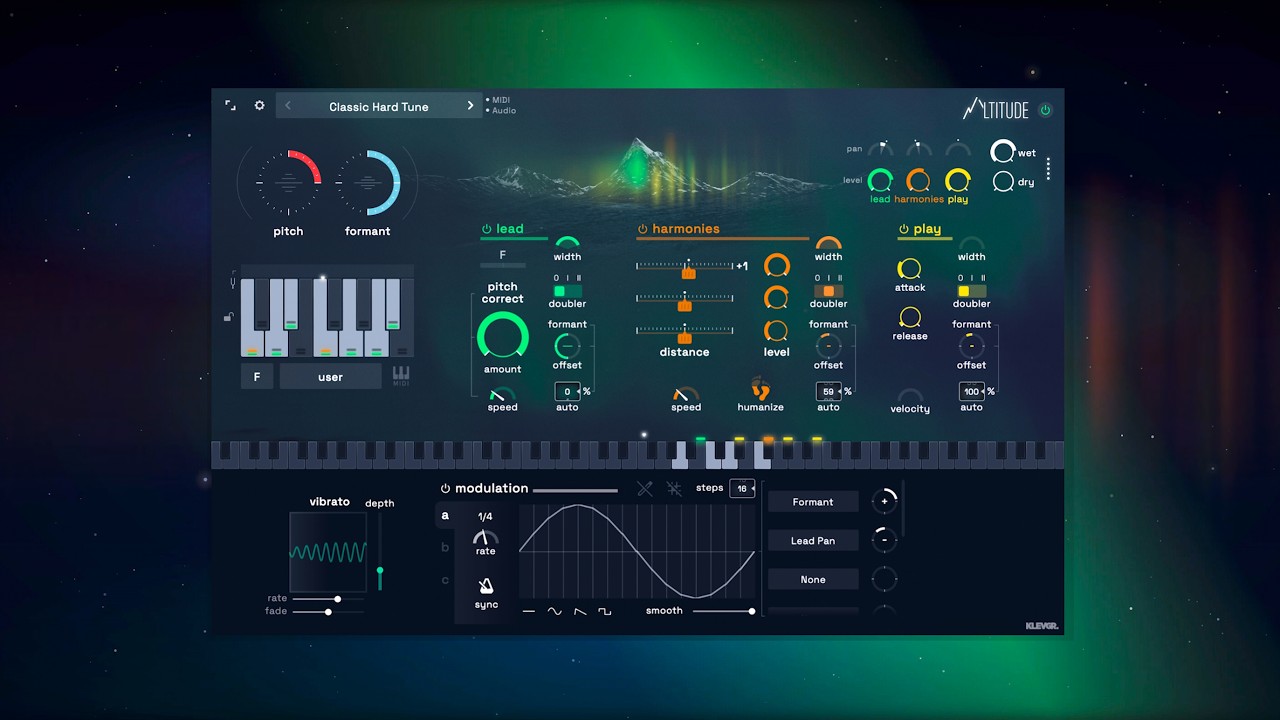Click the sync metronome icon

click(x=486, y=586)
